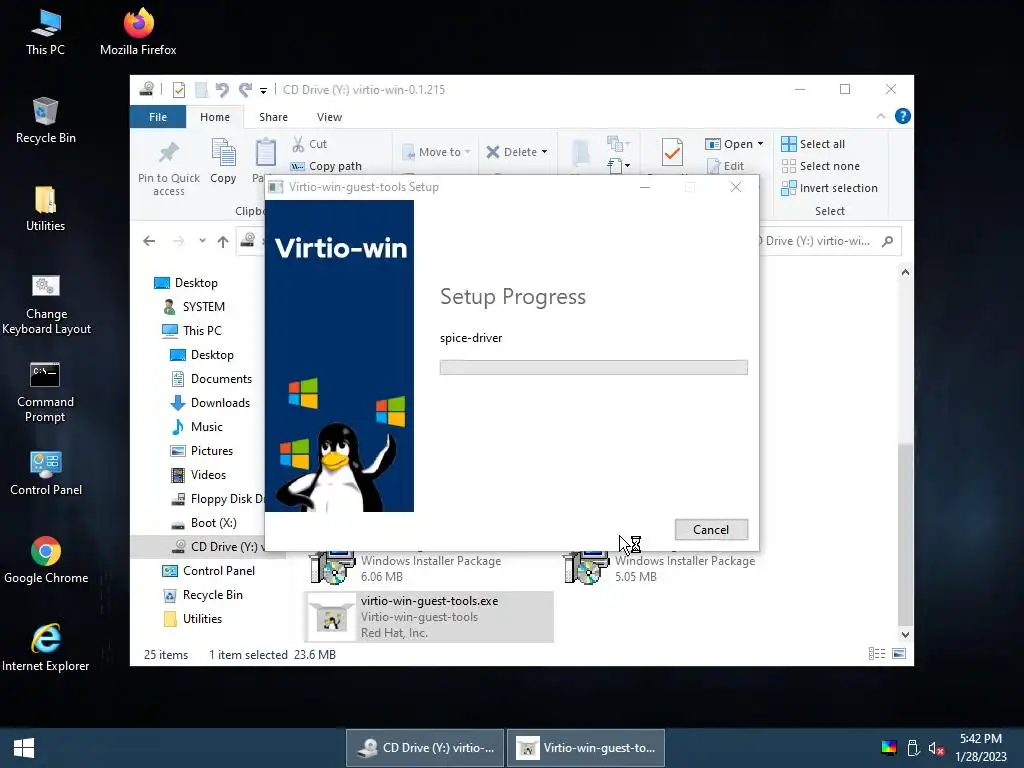Click Pin to Quick access in ribbon
Viewport: 1024px width, 768px height.
coord(168,167)
